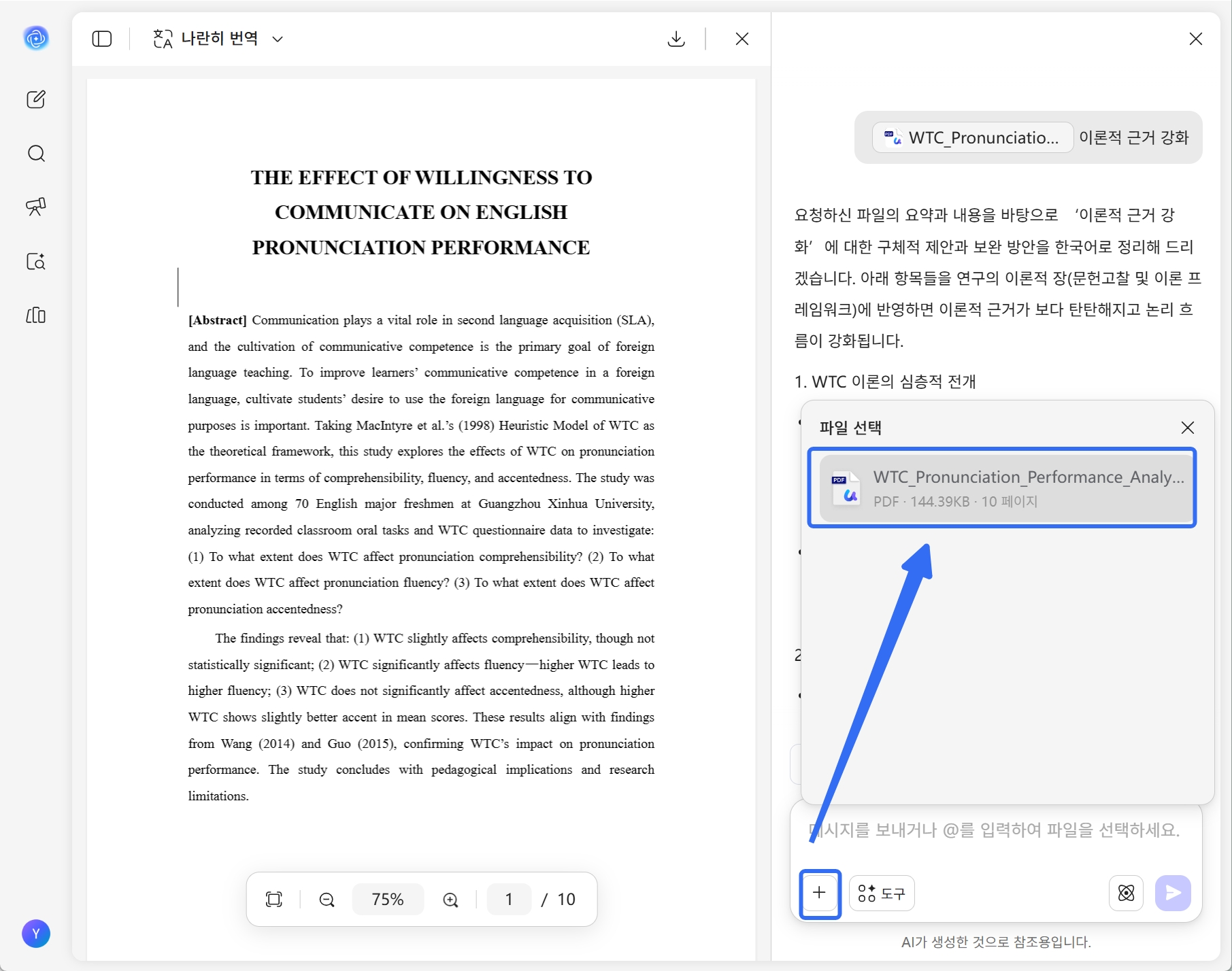Click the 이론적 근거 강화 message tag
The height and width of the screenshot is (971, 1232).
coord(1134,137)
